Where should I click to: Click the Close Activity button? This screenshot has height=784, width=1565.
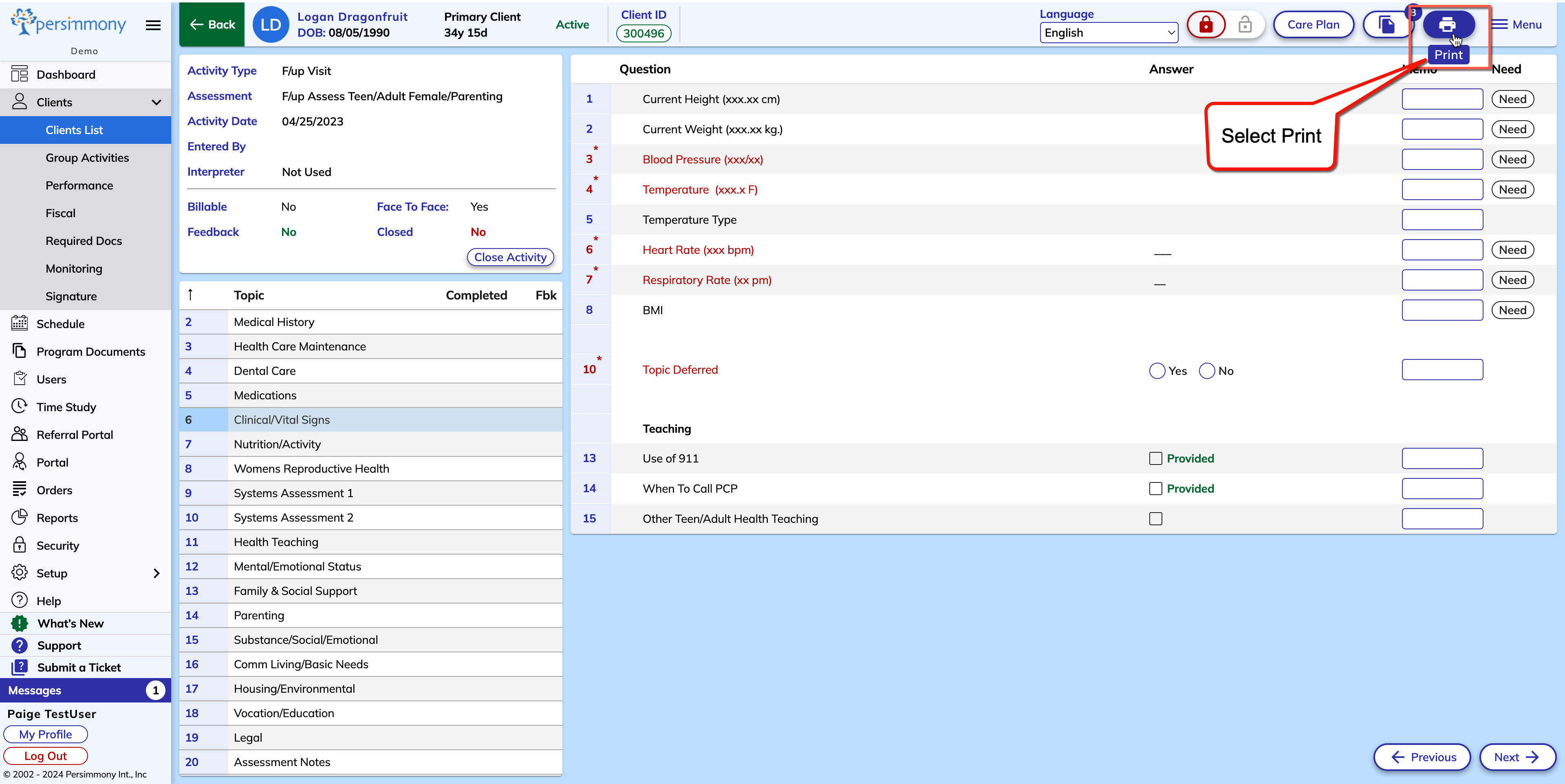pos(510,258)
